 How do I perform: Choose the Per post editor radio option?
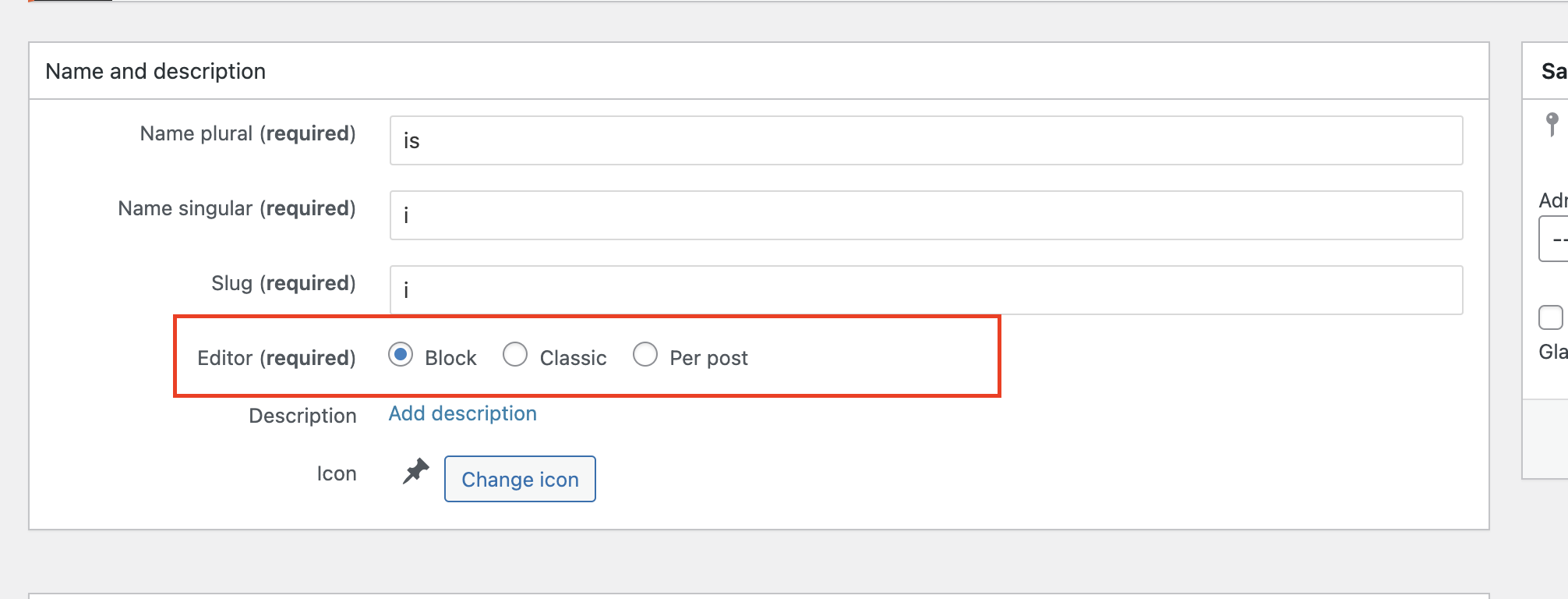(645, 355)
